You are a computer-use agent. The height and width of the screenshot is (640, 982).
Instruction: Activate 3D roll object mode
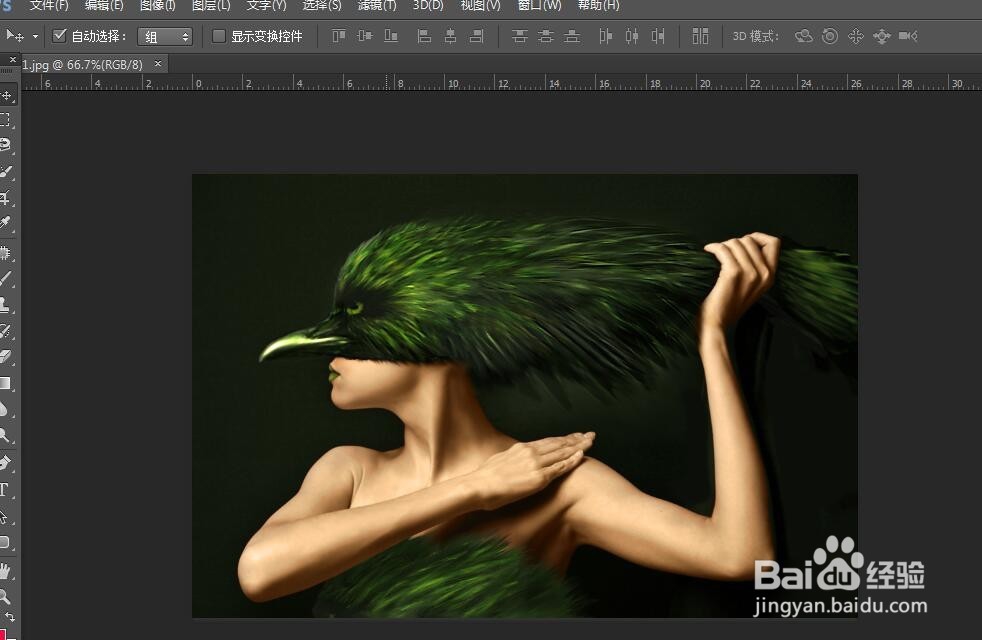(x=830, y=36)
